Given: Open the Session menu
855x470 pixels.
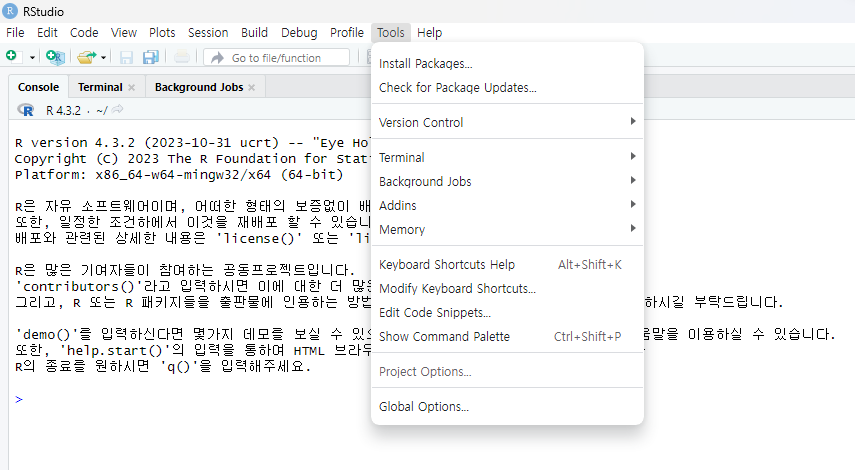Looking at the screenshot, I should point(208,33).
